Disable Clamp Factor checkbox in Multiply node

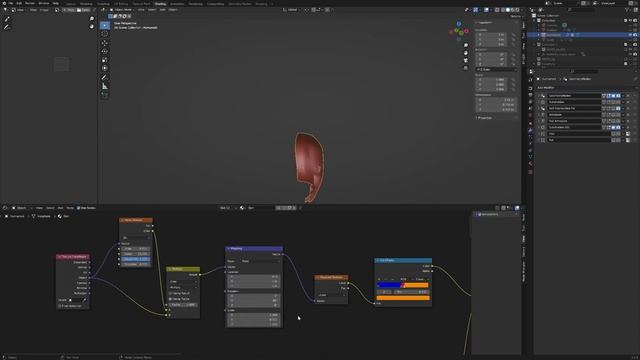[171, 299]
